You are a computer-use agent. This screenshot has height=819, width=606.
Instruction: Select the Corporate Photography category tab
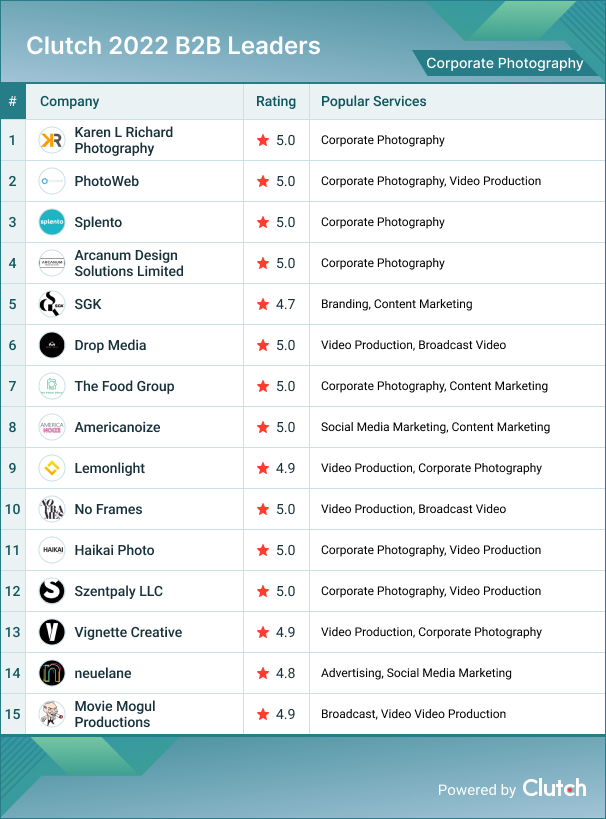point(504,63)
